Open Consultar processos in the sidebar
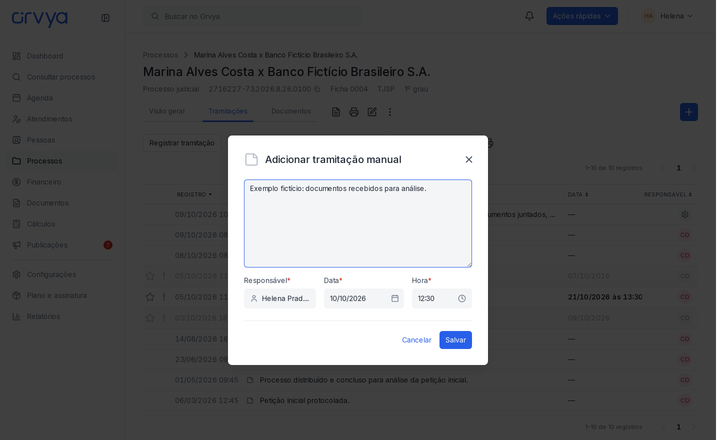 coord(61,77)
